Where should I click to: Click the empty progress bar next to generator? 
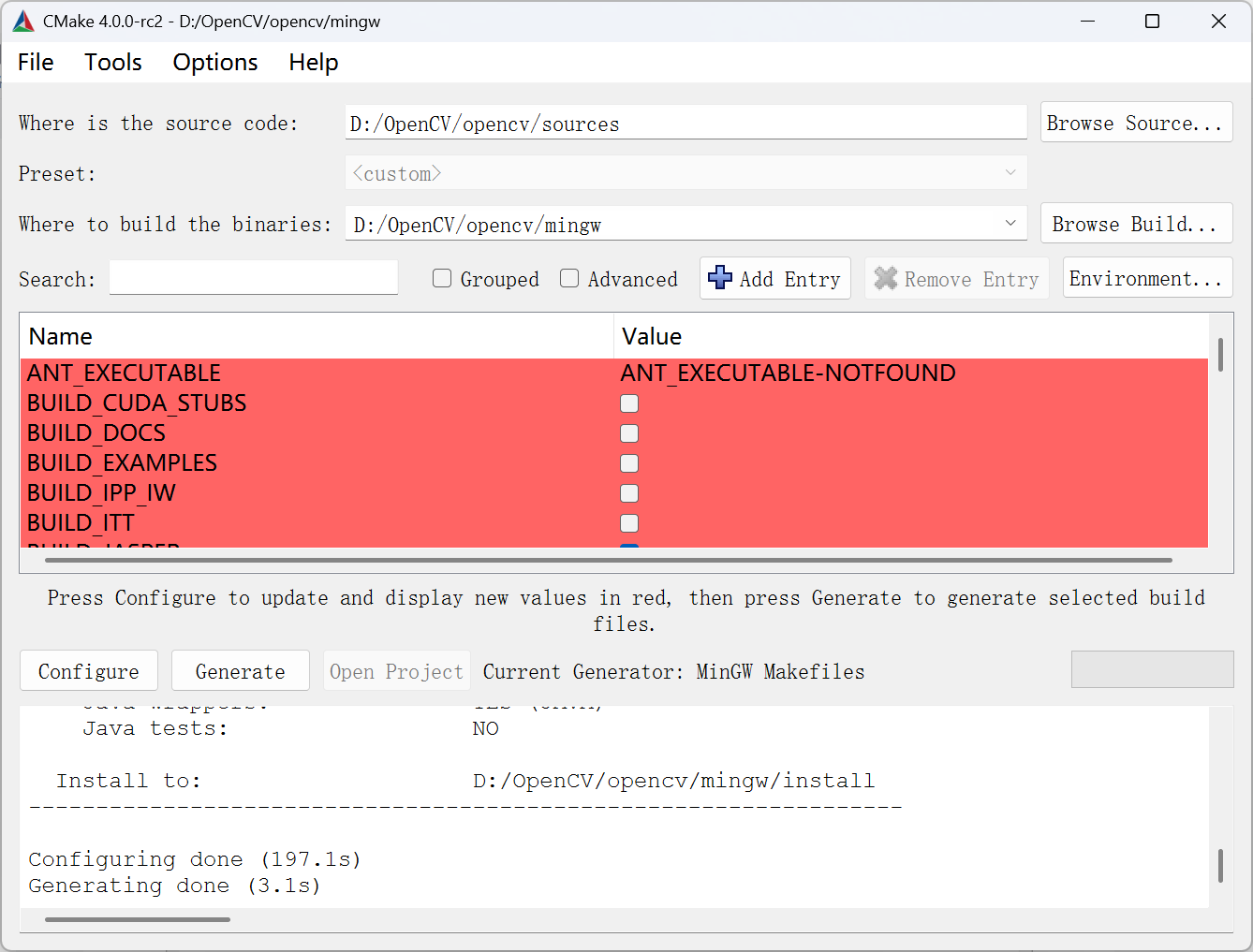click(1152, 669)
